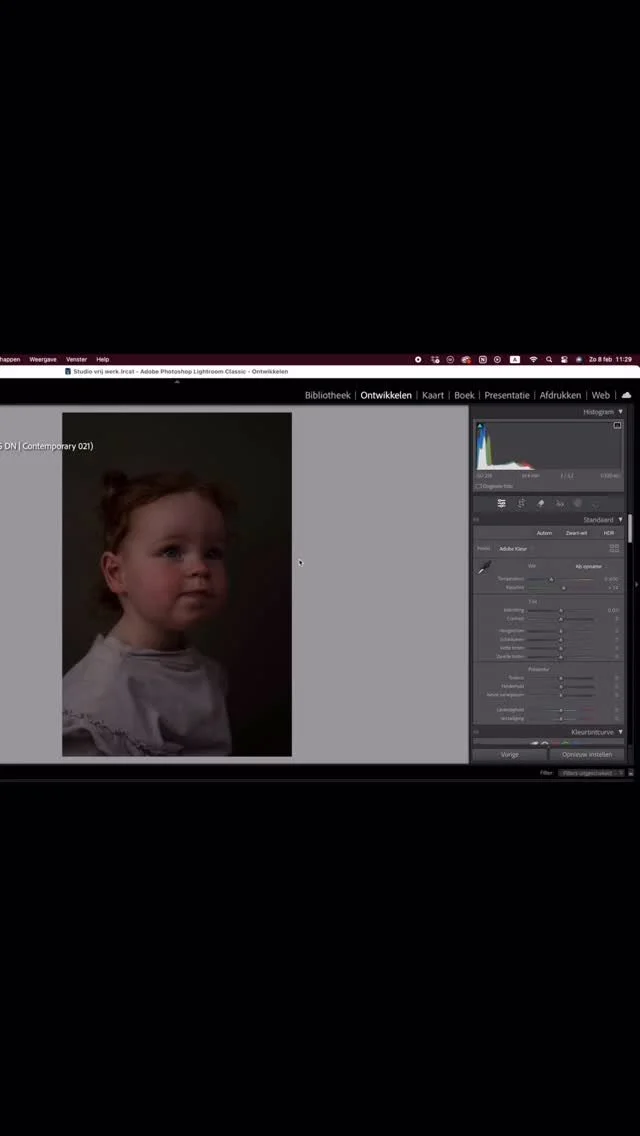Enable the Originele foto checkbox
This screenshot has width=640, height=1136.
coord(478,486)
